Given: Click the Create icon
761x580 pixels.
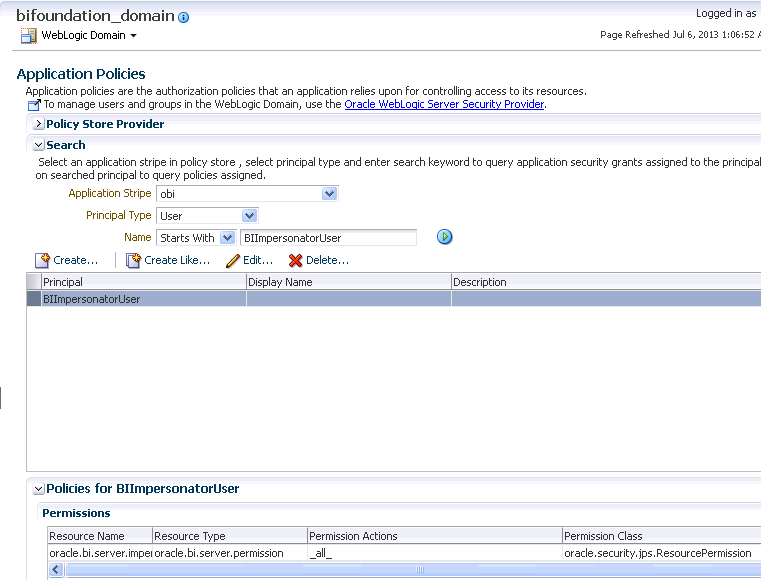Looking at the screenshot, I should [x=42, y=260].
